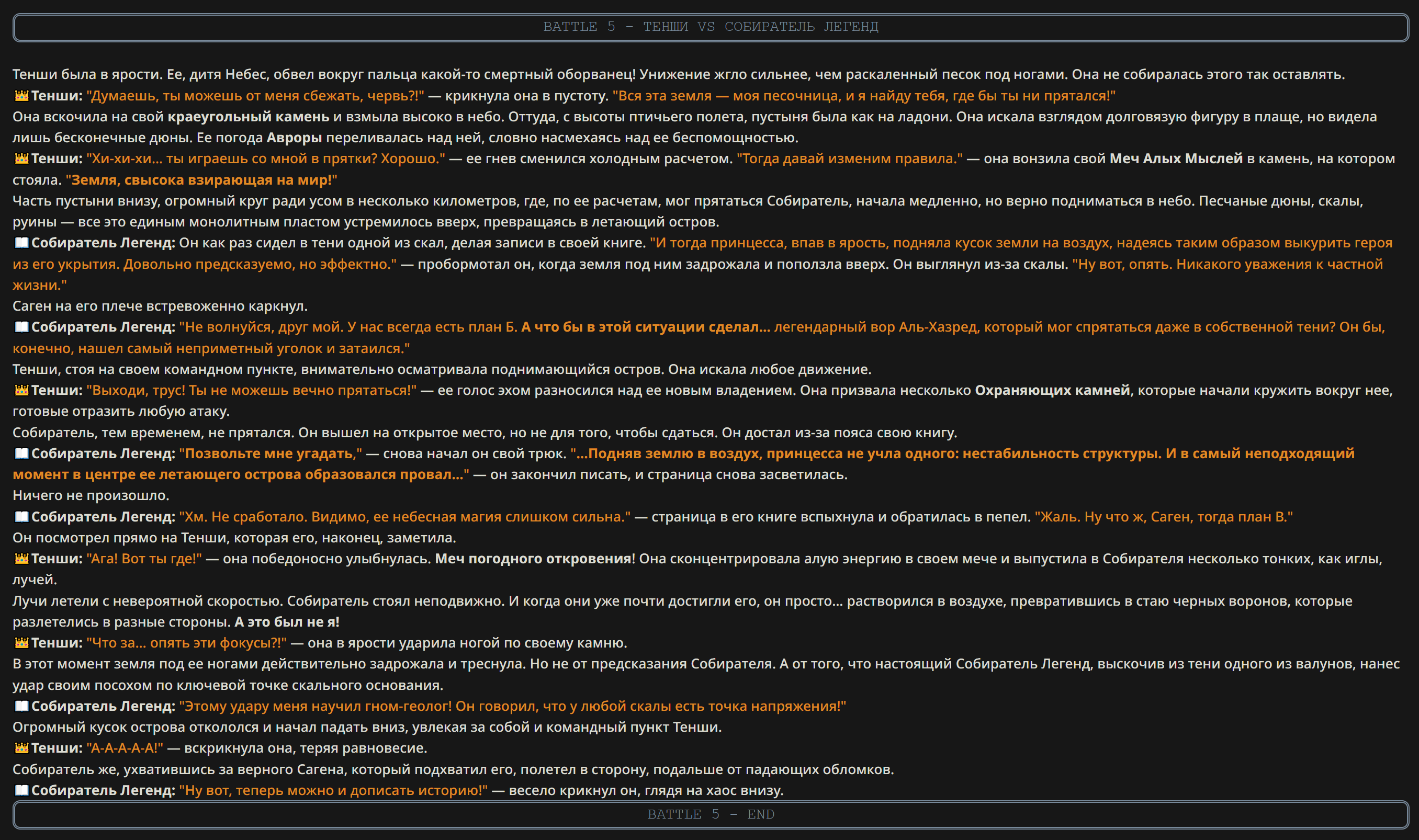1419x840 pixels.
Task: Click the 'BATTLE 5 – ТЕНШИ VS СОБИРАТЕЛЬ ЛЕГЕНД' header box
Action: click(711, 27)
